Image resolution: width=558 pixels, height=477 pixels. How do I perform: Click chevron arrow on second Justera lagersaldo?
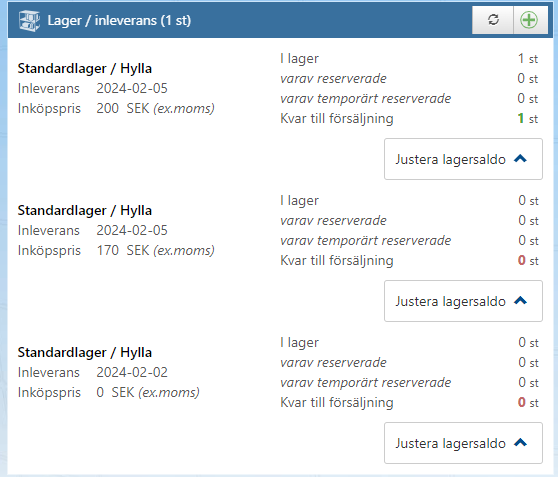tap(520, 300)
